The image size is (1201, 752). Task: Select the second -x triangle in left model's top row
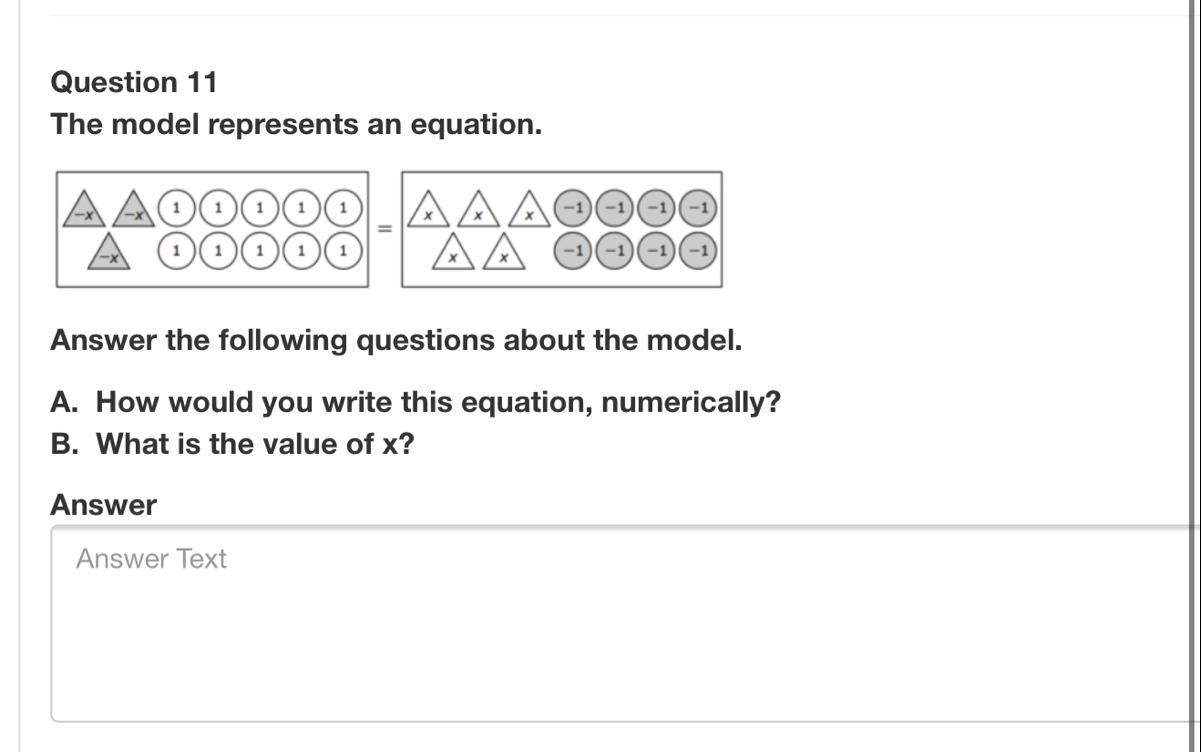click(133, 210)
